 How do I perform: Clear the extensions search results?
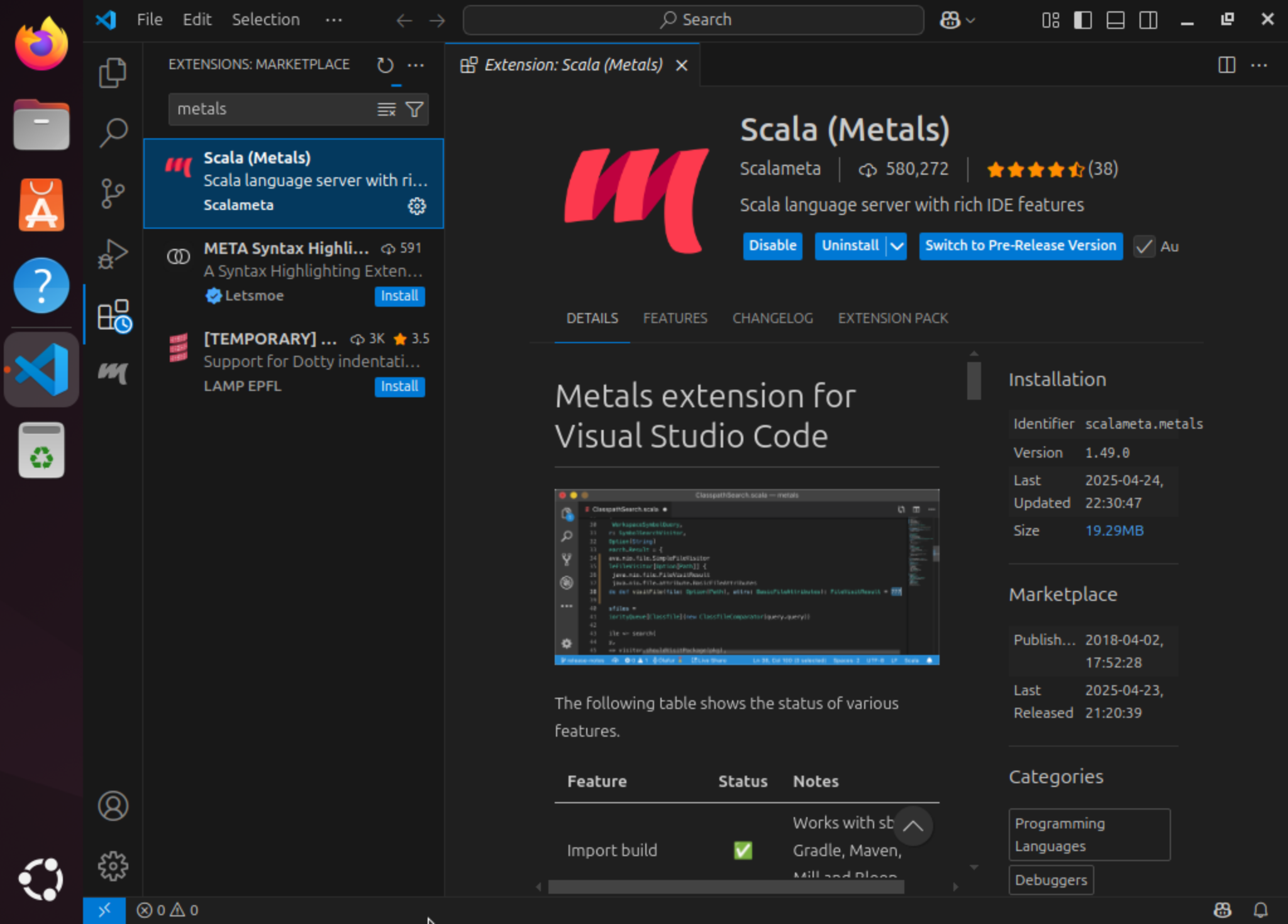click(386, 109)
